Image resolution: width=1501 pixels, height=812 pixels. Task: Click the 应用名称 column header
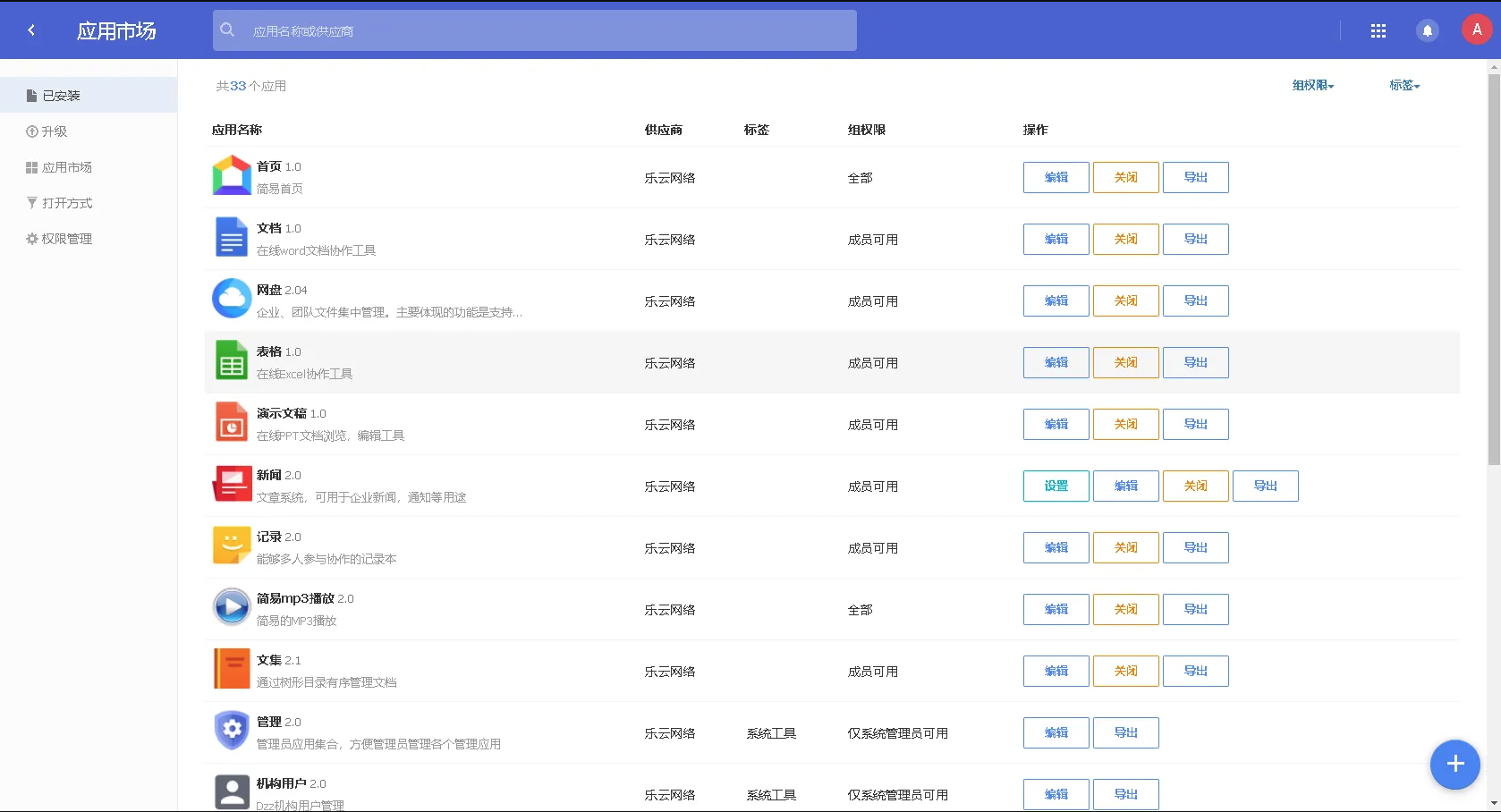[x=237, y=130]
